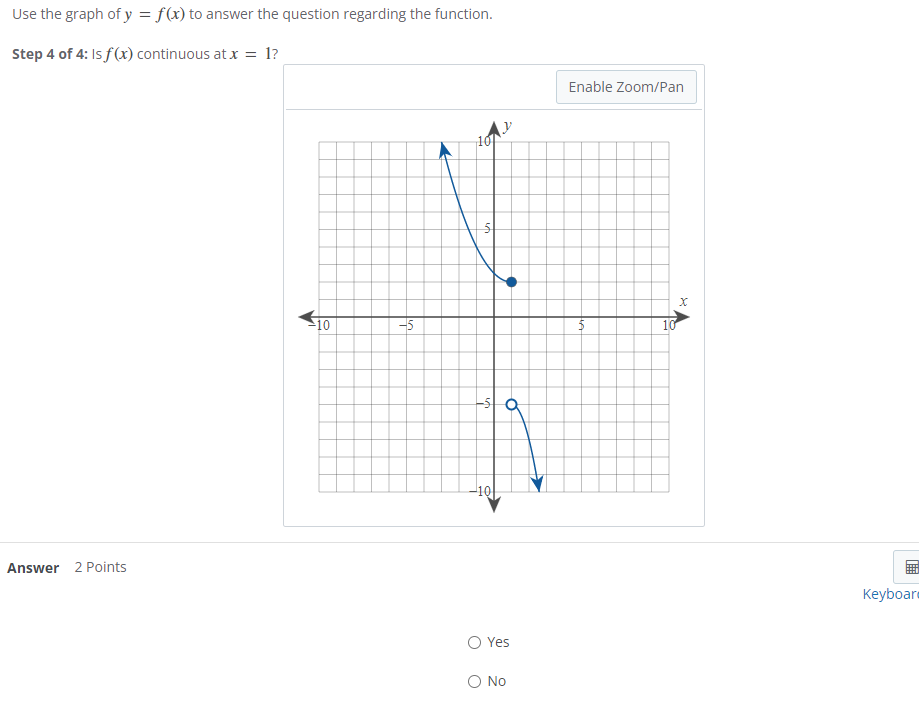Click the Keyboard hyperlink below Answer section
The height and width of the screenshot is (721, 919).
[890, 594]
